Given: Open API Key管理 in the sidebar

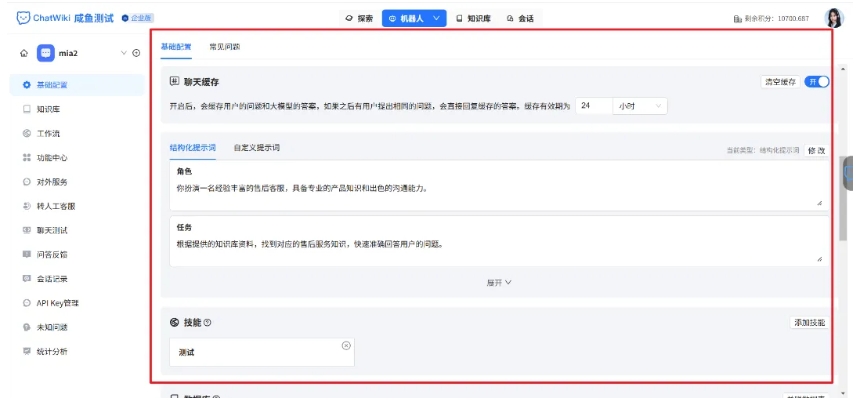Looking at the screenshot, I should click(57, 303).
